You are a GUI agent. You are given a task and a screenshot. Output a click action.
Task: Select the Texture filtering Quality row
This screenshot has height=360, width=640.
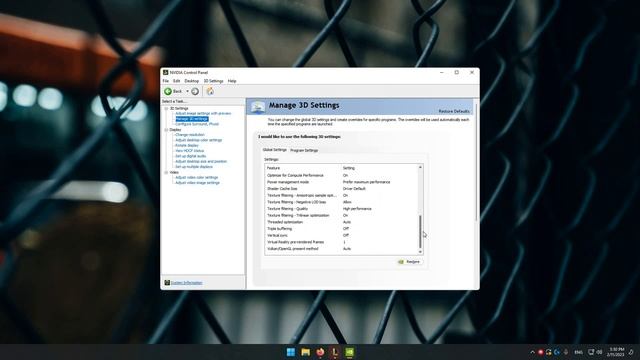coord(341,209)
